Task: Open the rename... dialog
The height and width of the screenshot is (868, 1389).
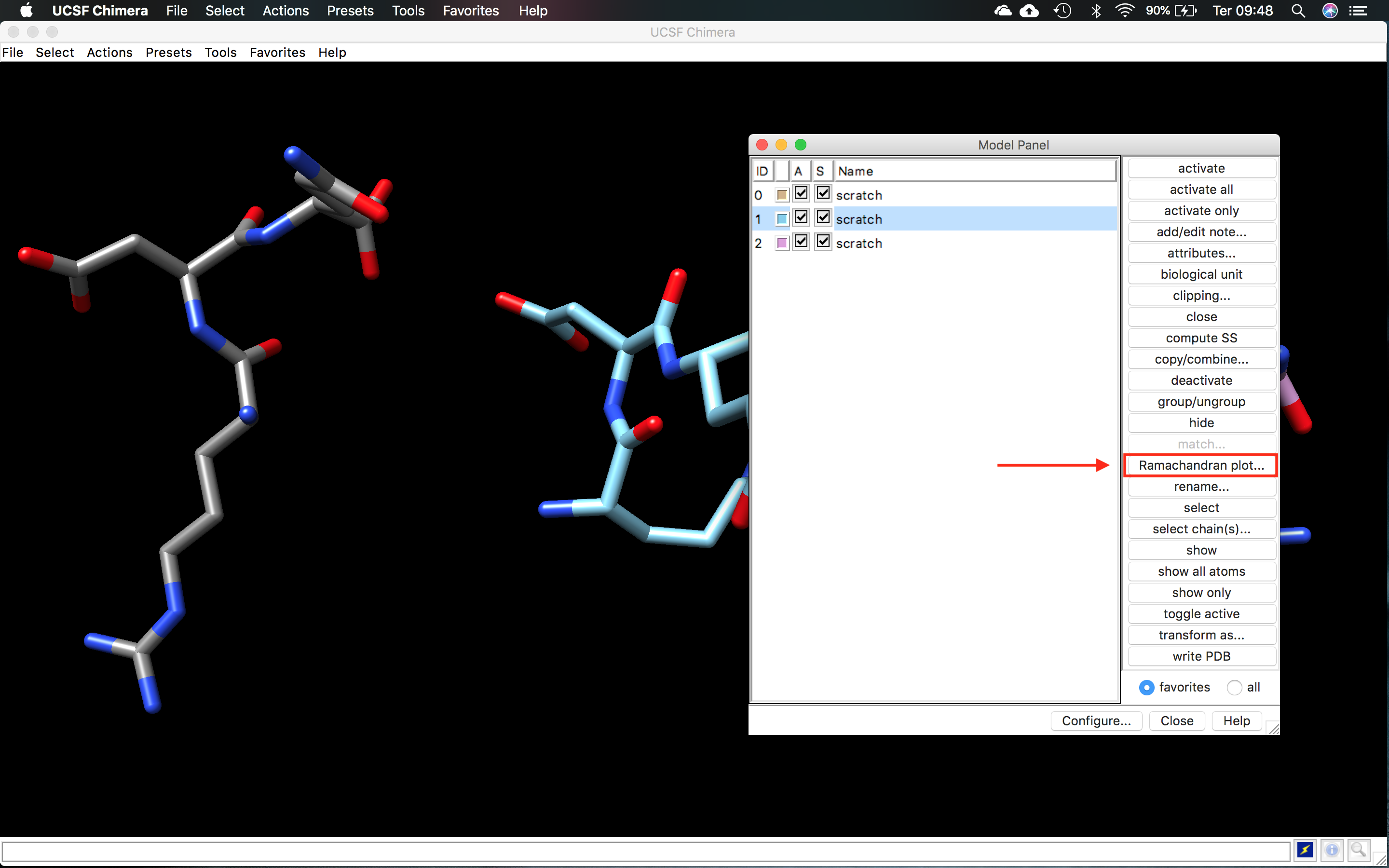Action: [1201, 487]
